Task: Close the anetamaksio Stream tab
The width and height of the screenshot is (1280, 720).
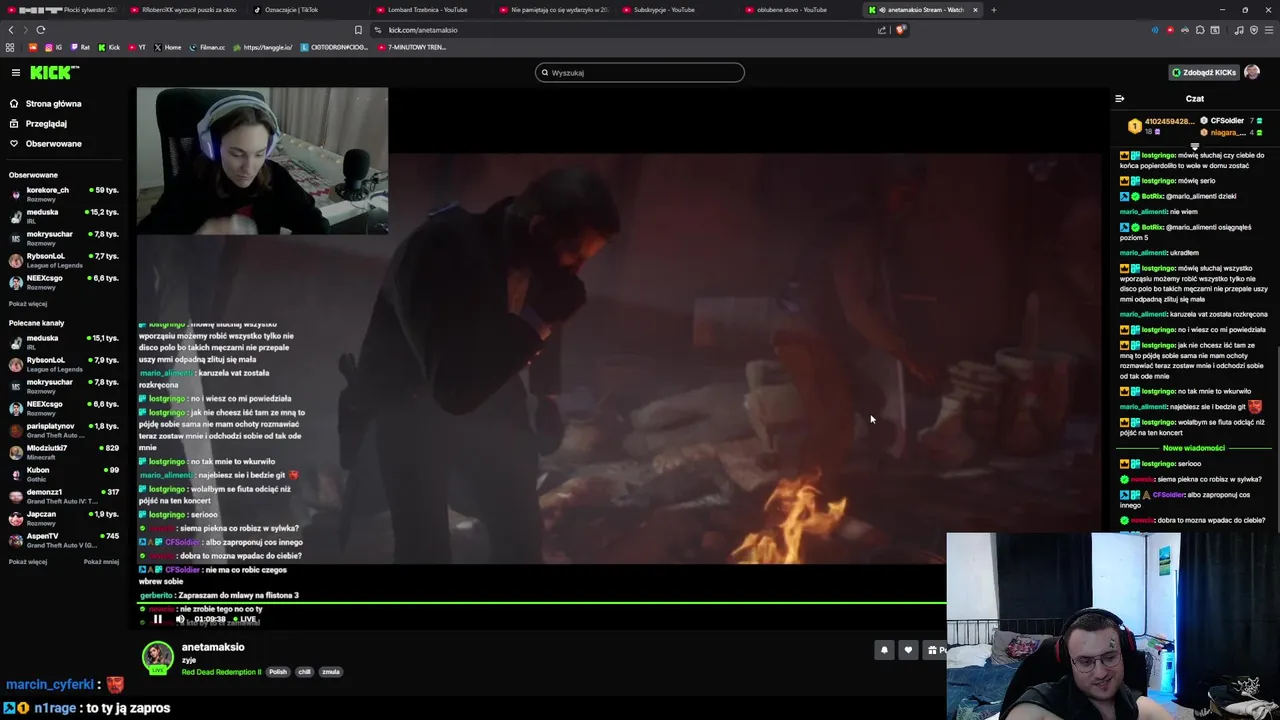Action: (975, 10)
